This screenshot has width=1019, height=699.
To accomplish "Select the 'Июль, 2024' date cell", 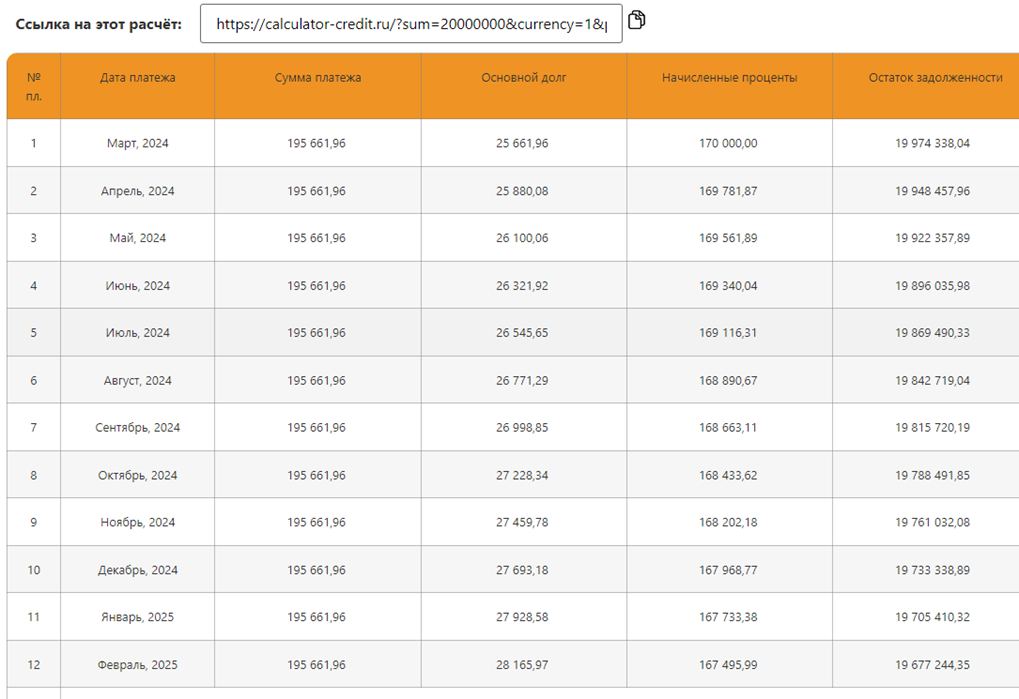I will 137,333.
